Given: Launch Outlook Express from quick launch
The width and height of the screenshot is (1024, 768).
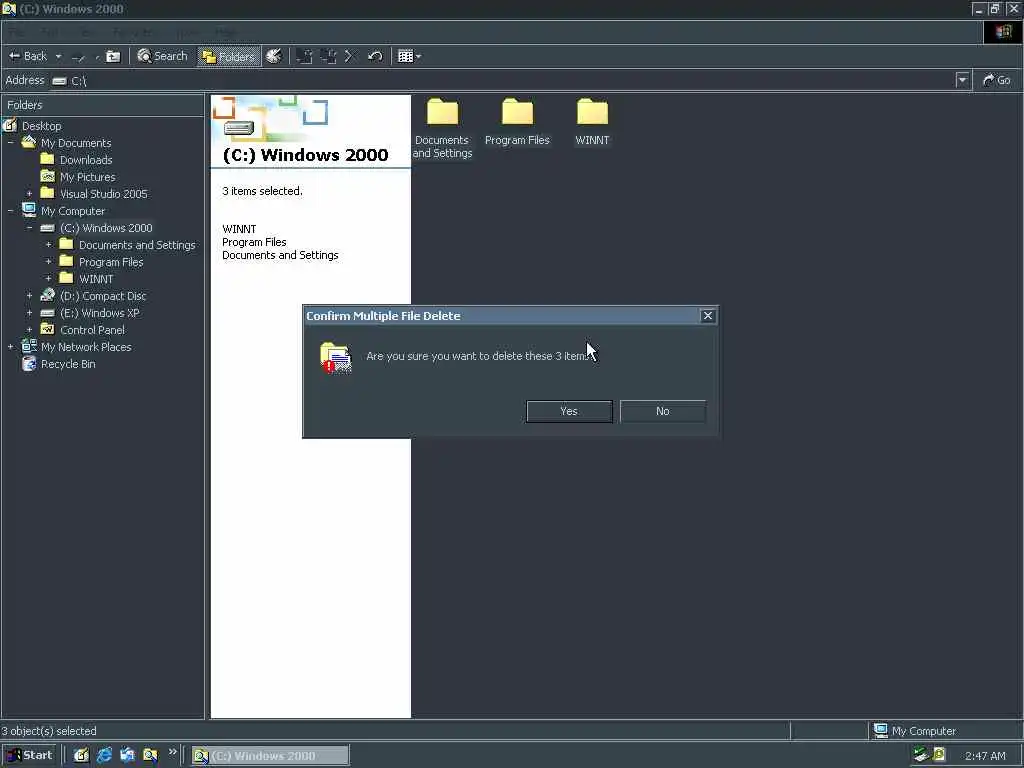Looking at the screenshot, I should 127,756.
